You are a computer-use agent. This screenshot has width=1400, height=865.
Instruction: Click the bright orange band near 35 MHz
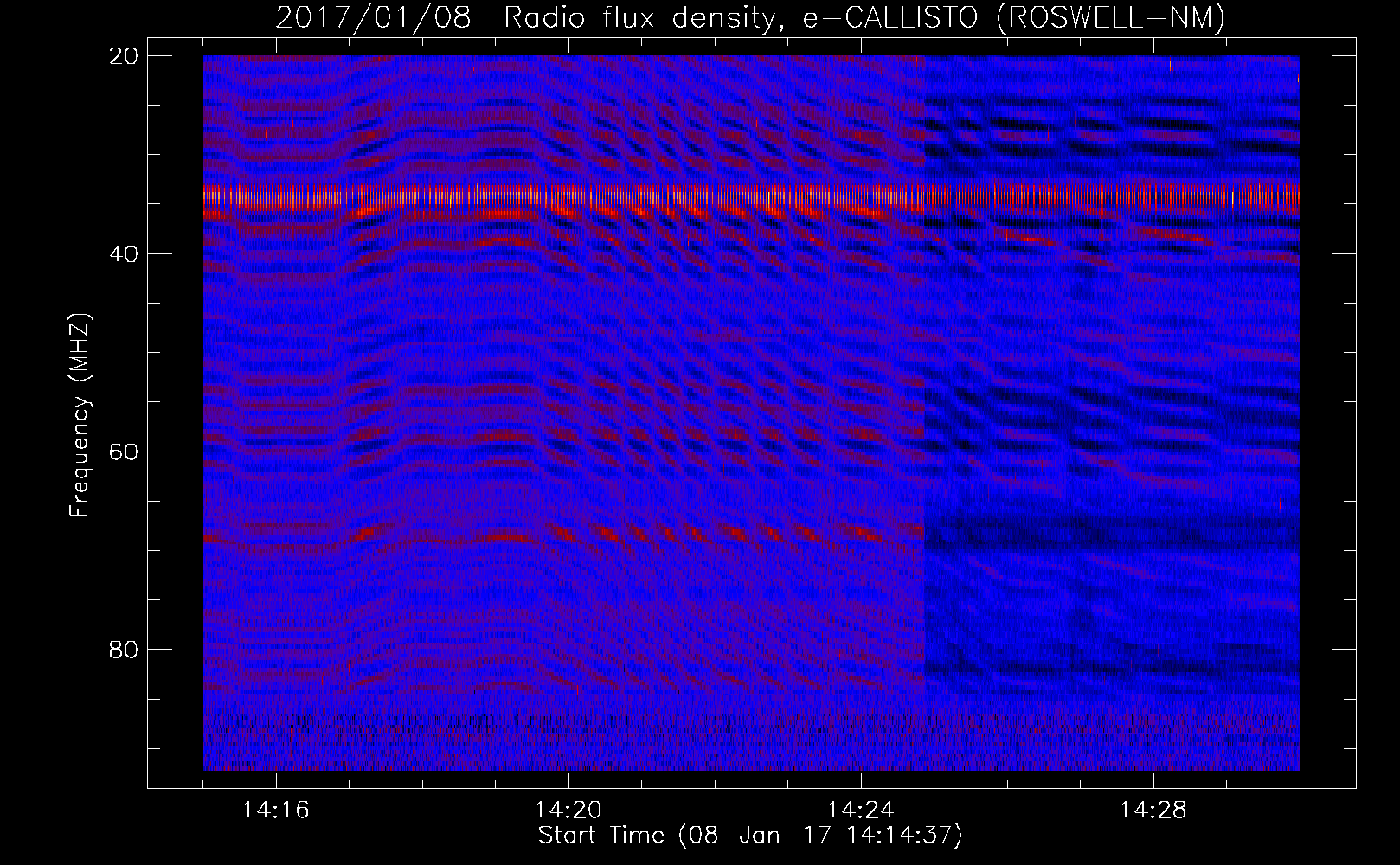click(x=751, y=197)
